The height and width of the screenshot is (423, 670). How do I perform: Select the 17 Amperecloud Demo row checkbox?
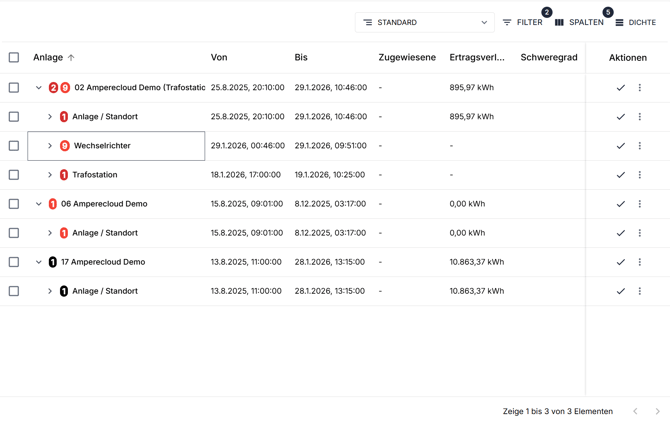(14, 262)
